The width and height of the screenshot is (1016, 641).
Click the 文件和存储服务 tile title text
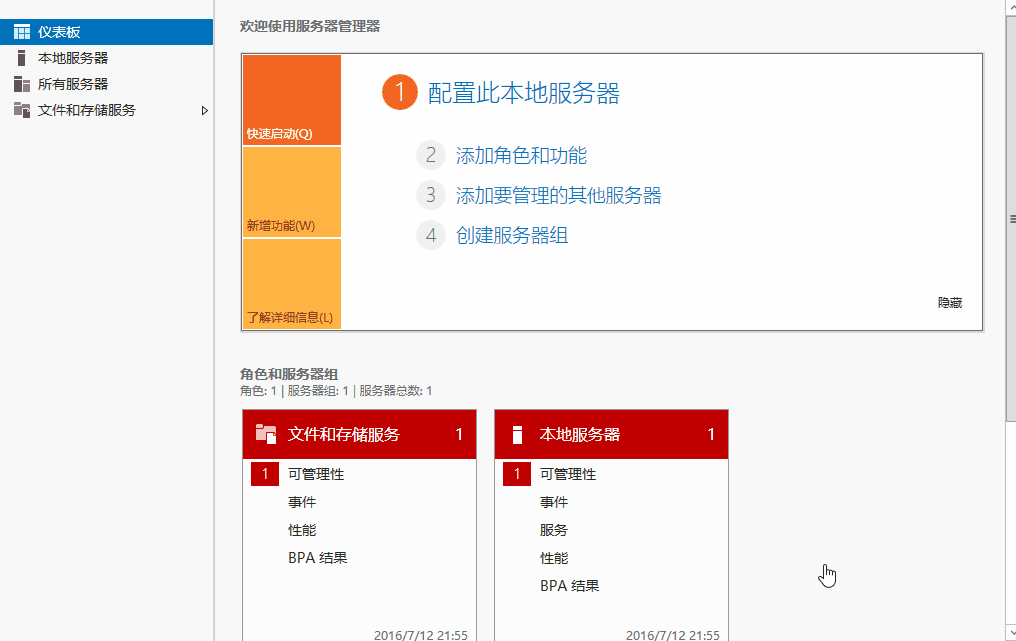point(343,434)
